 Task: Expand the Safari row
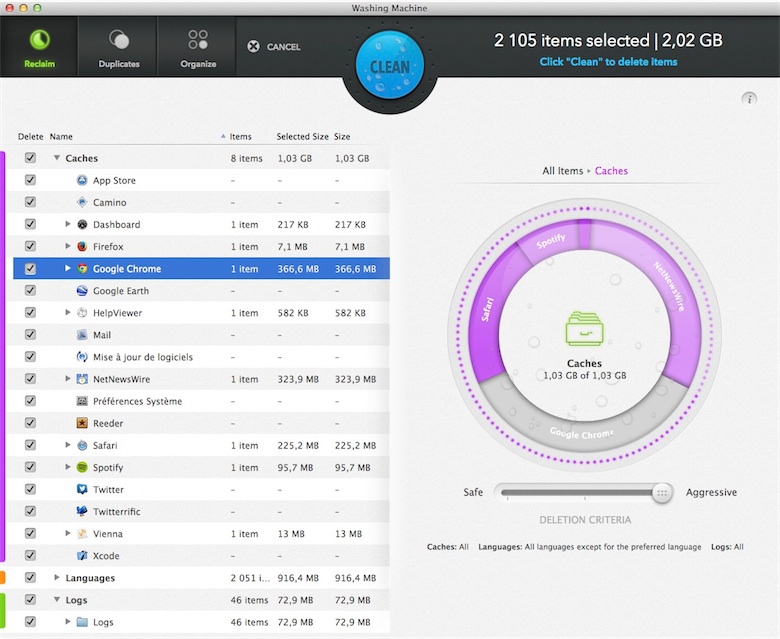pos(68,445)
